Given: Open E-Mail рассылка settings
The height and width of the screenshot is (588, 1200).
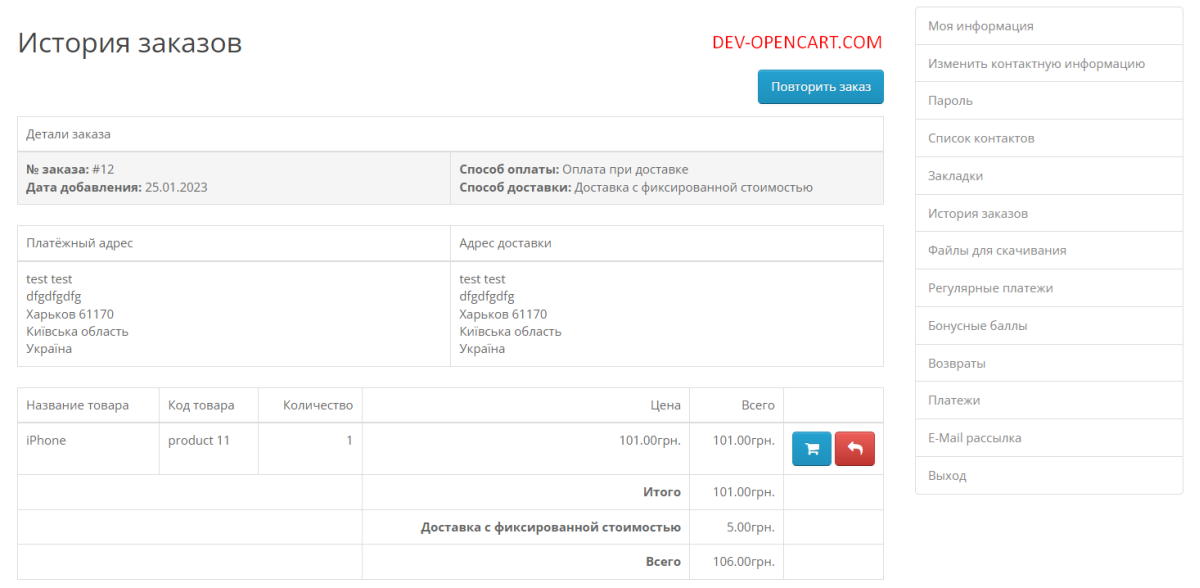Looking at the screenshot, I should click(1049, 438).
